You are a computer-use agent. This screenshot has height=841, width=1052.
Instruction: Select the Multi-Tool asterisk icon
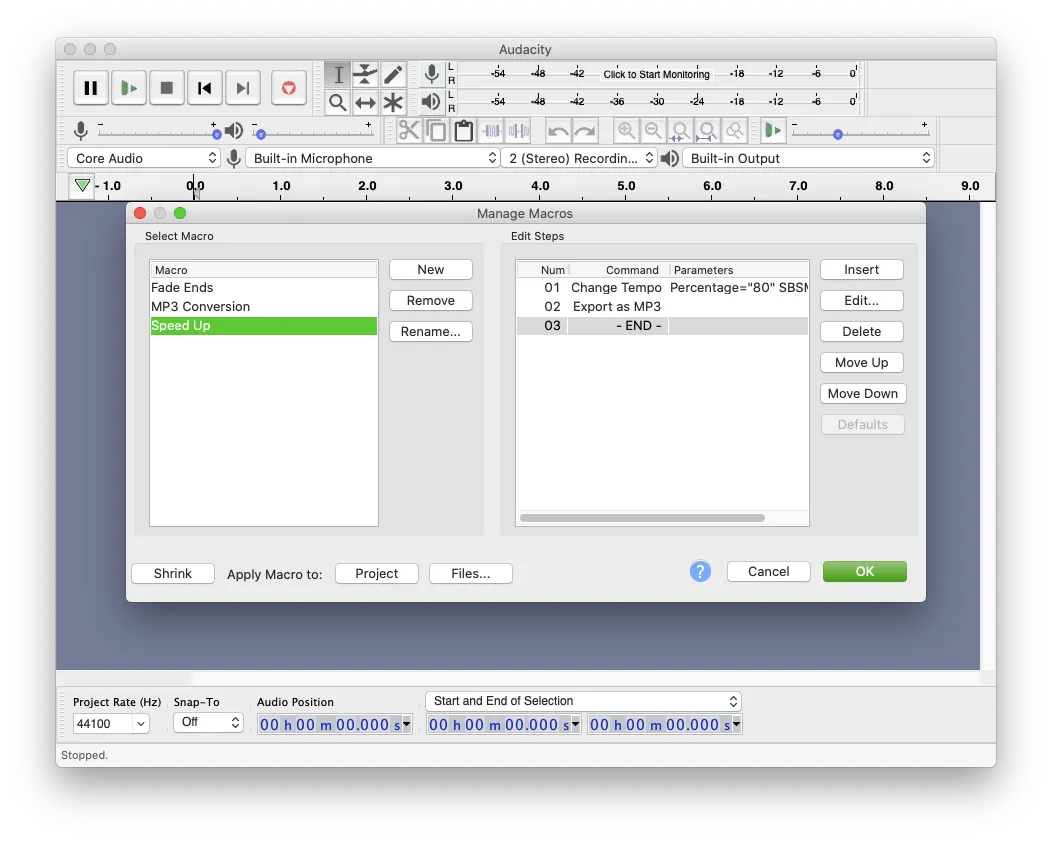393,102
